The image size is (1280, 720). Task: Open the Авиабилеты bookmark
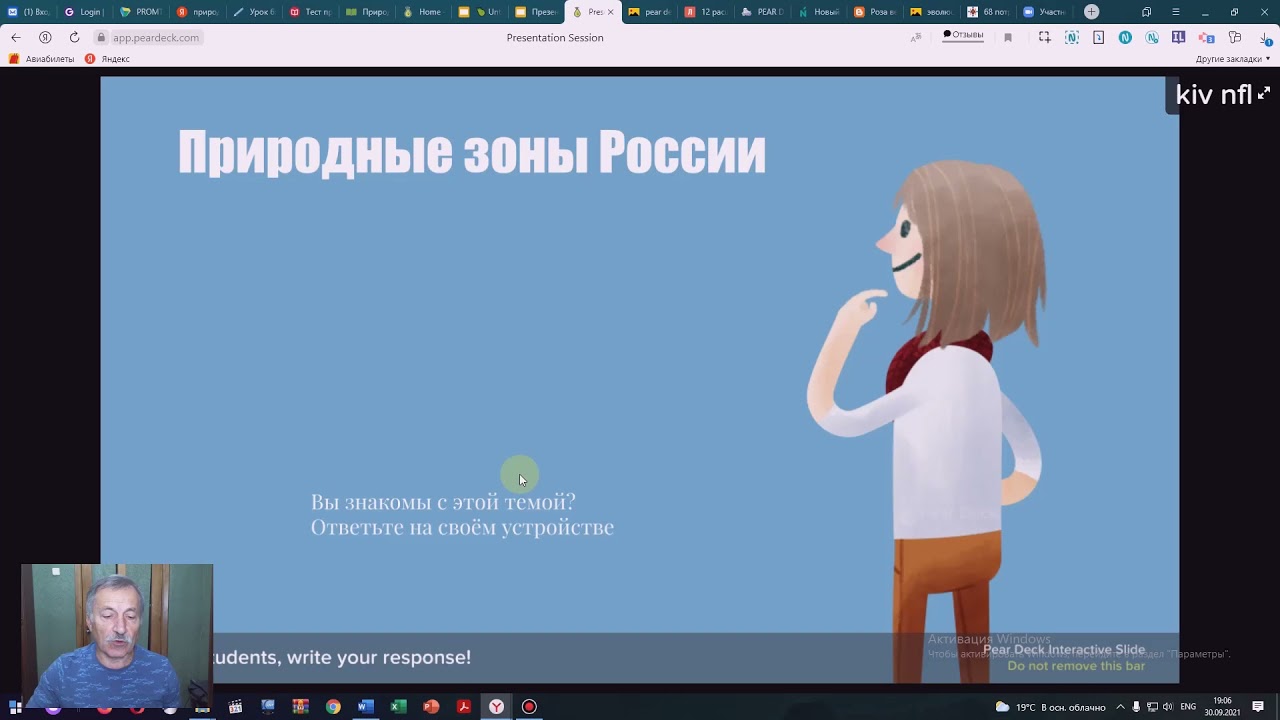42,59
